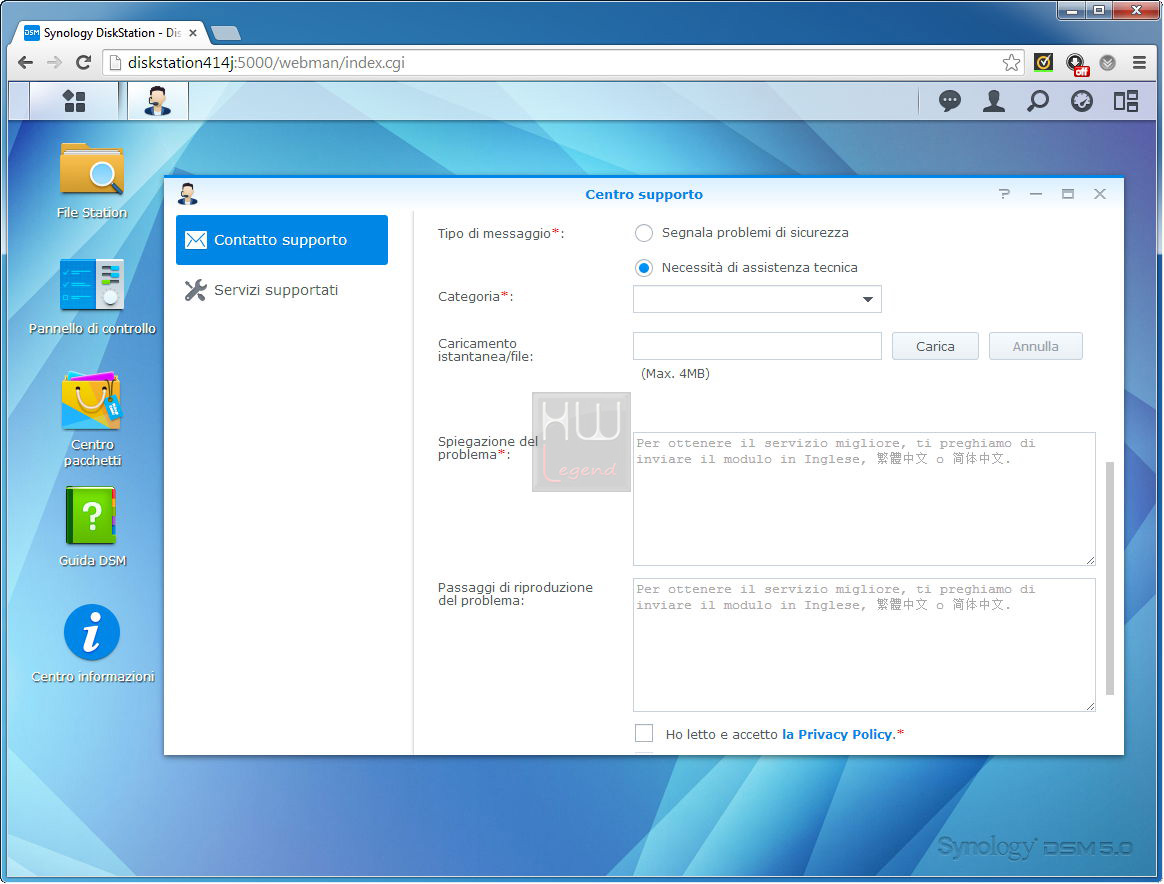Open the pilot view widgets icon
The width and height of the screenshot is (1164, 884).
click(x=1125, y=101)
